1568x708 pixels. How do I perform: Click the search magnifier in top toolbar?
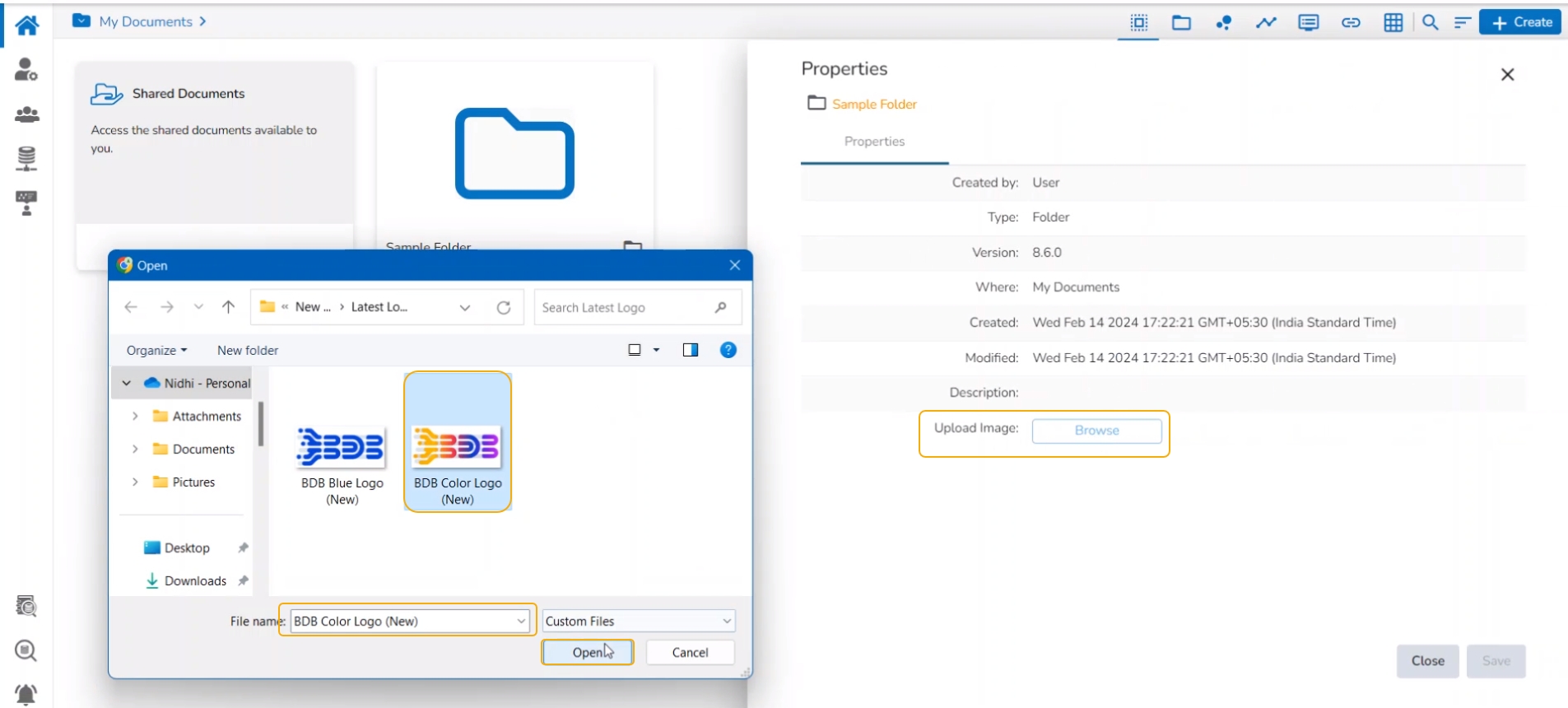(x=1430, y=22)
